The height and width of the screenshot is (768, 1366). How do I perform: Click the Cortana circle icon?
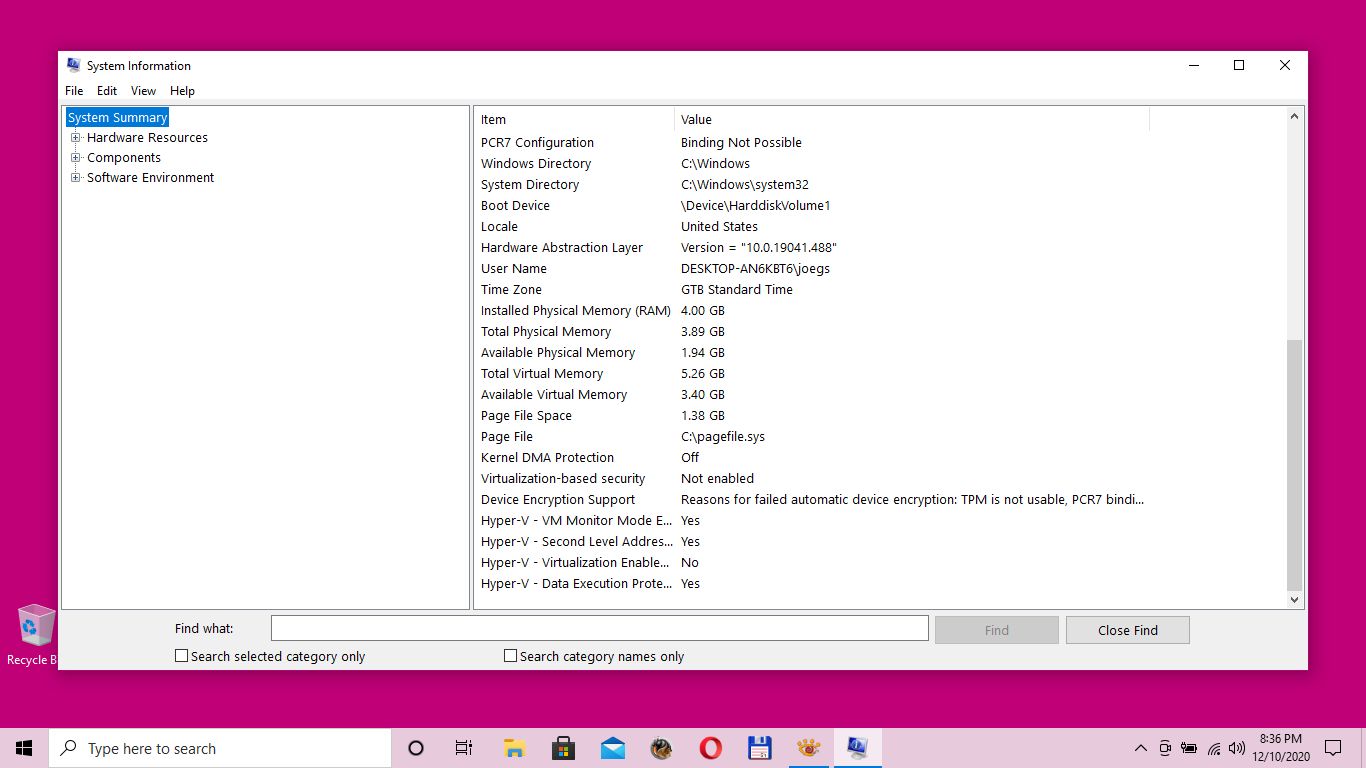click(416, 748)
